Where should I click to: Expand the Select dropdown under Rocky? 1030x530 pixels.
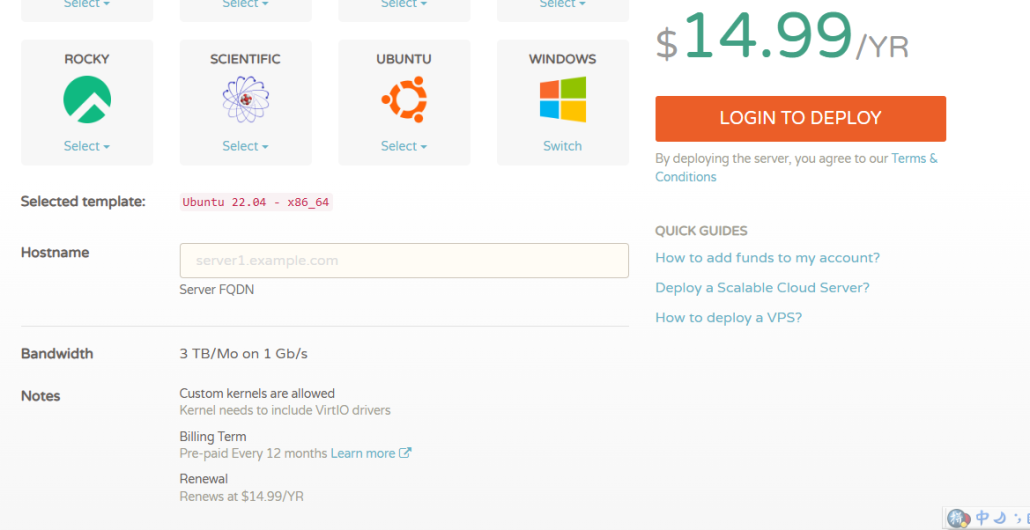tap(87, 146)
